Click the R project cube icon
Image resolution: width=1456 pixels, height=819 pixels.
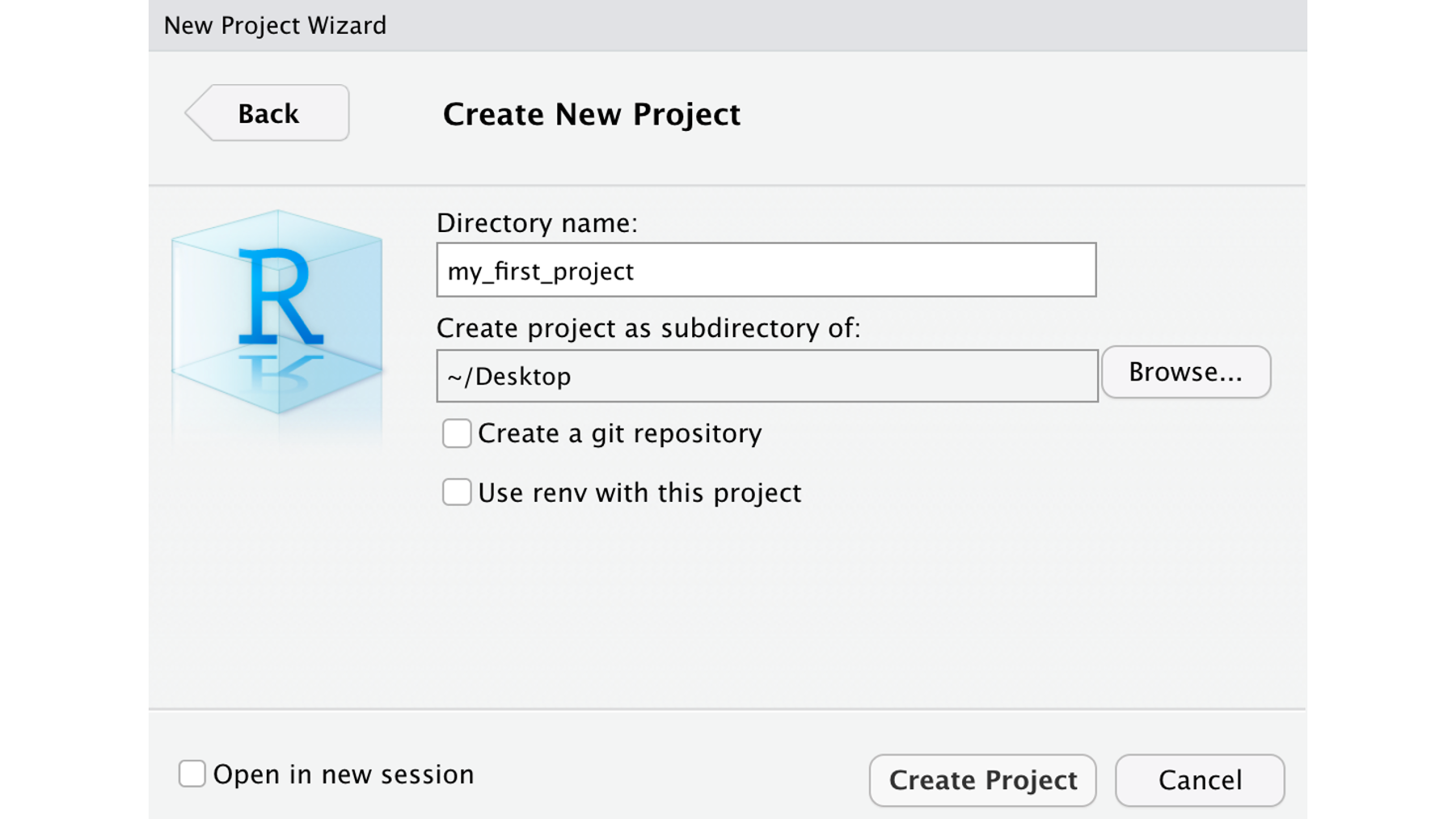pyautogui.click(x=277, y=313)
